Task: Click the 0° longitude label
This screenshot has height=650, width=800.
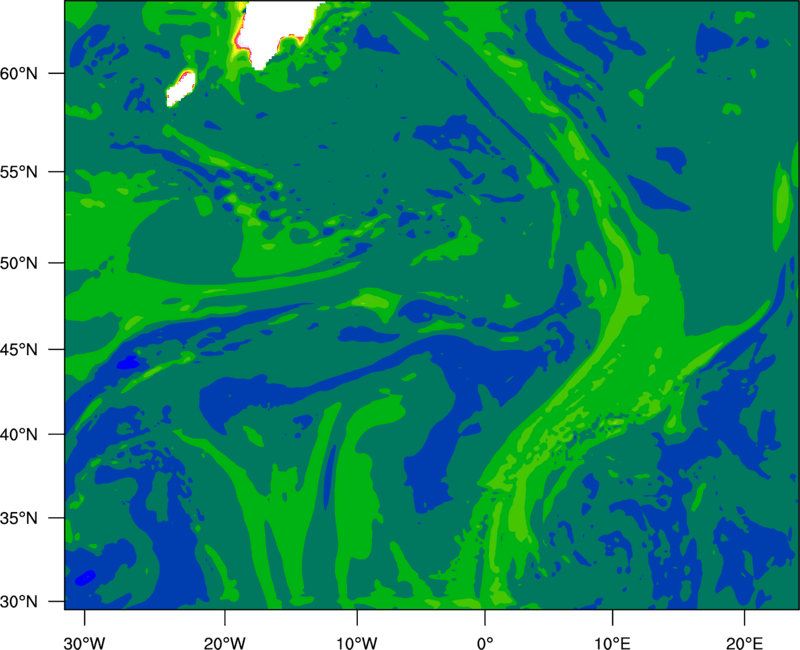Action: 485,643
